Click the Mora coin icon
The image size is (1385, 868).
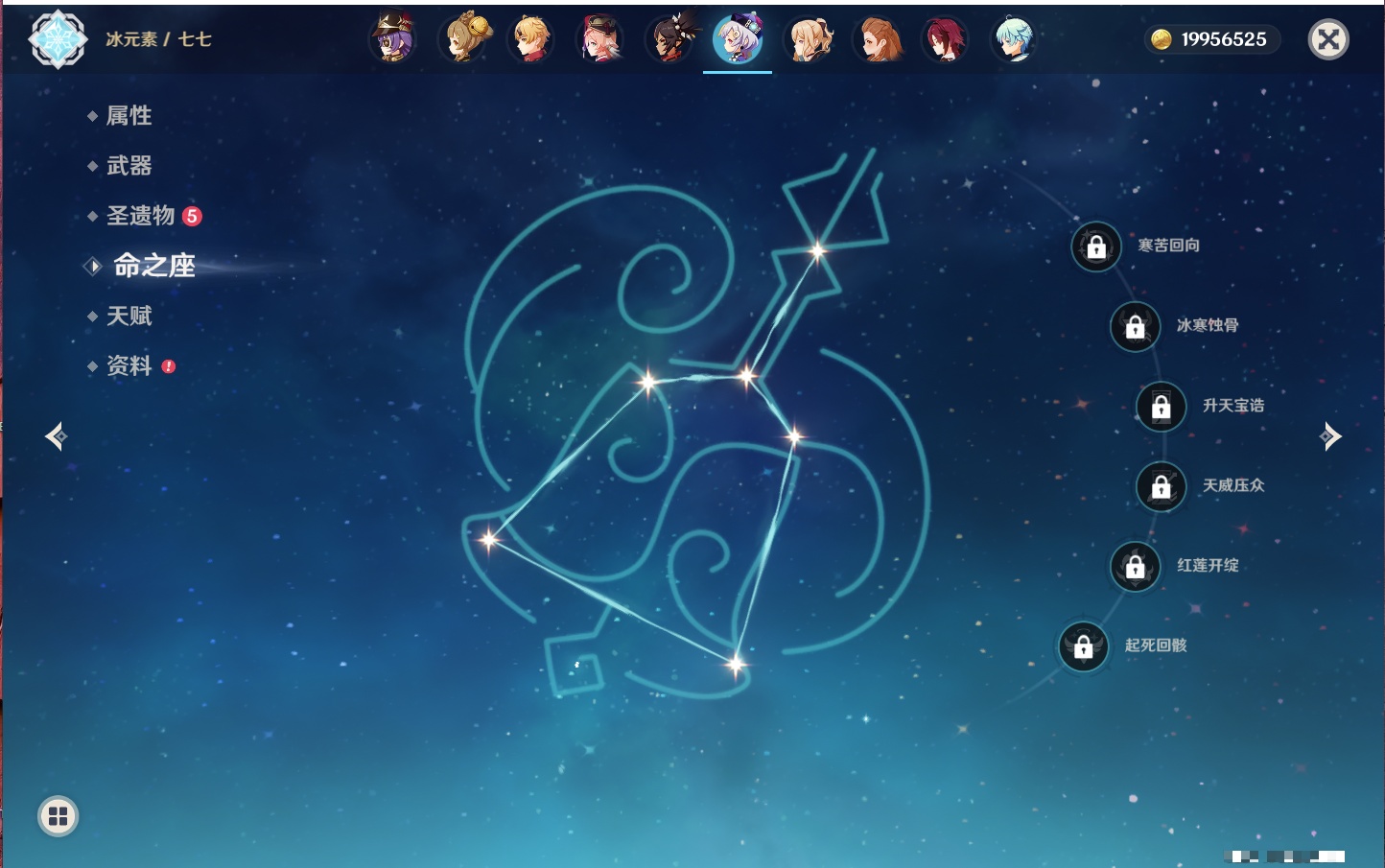click(1162, 39)
